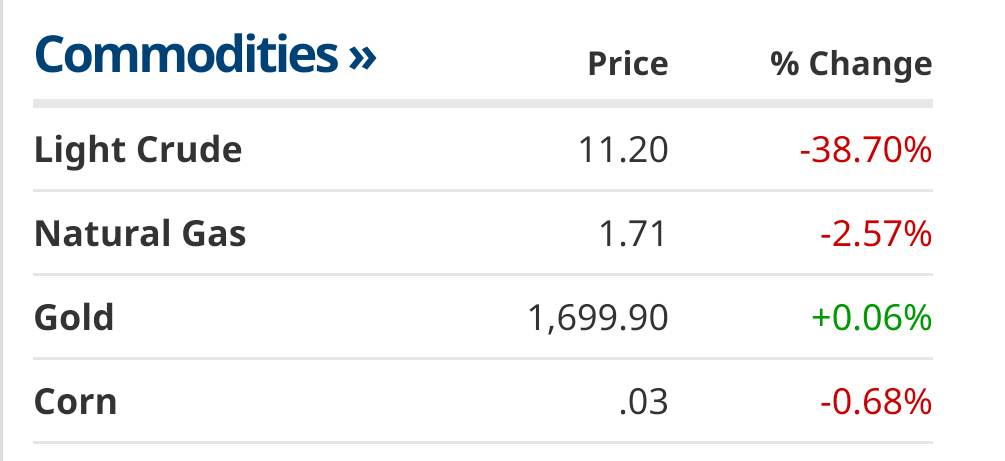Click the -0.68% change value

(876, 402)
